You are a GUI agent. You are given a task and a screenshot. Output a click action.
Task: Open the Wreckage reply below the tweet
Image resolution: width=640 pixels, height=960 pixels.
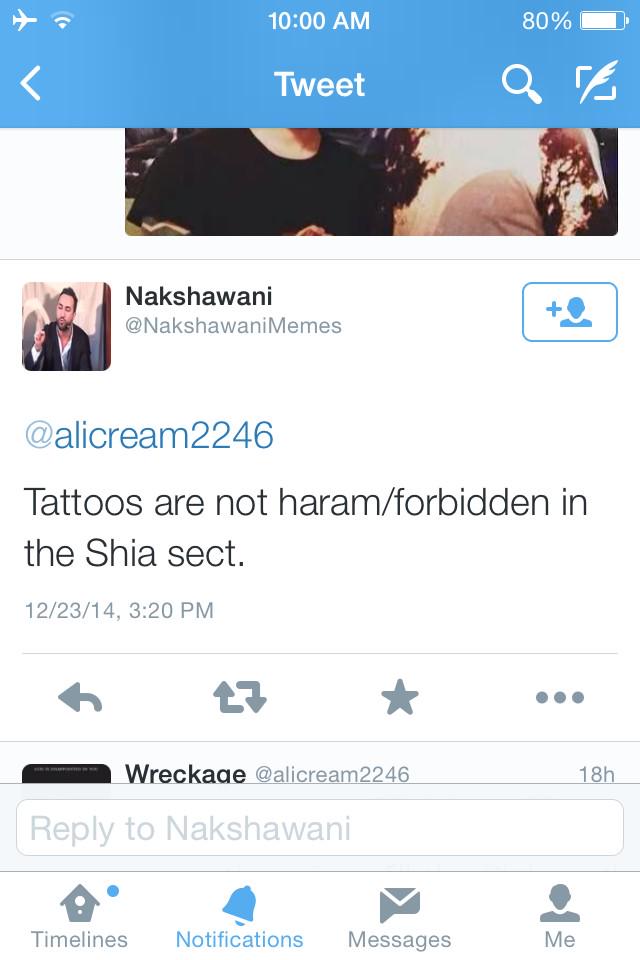[x=320, y=771]
